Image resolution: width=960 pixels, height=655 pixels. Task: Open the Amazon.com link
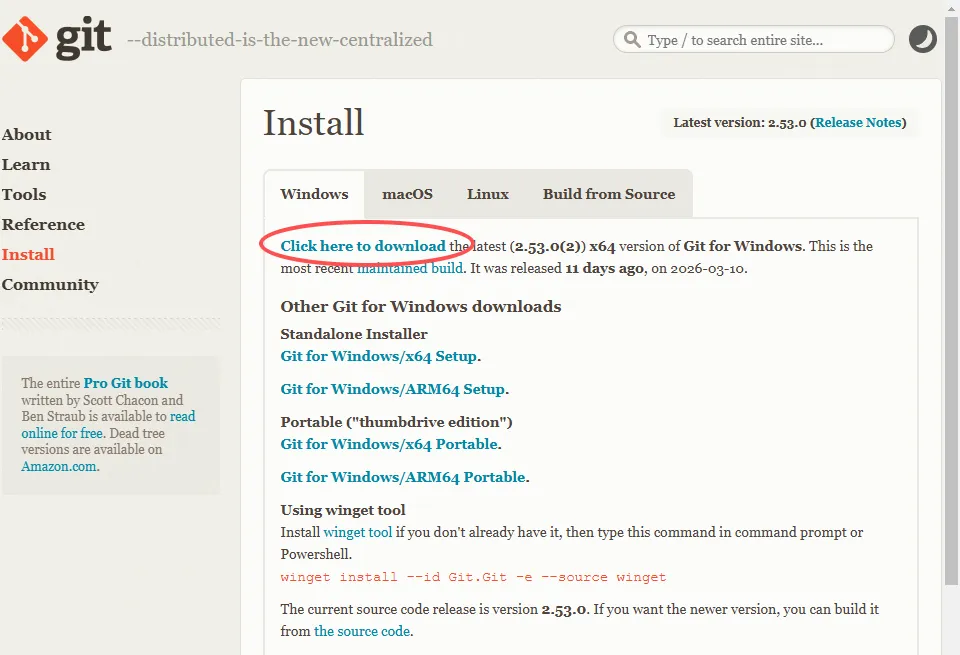click(x=59, y=466)
